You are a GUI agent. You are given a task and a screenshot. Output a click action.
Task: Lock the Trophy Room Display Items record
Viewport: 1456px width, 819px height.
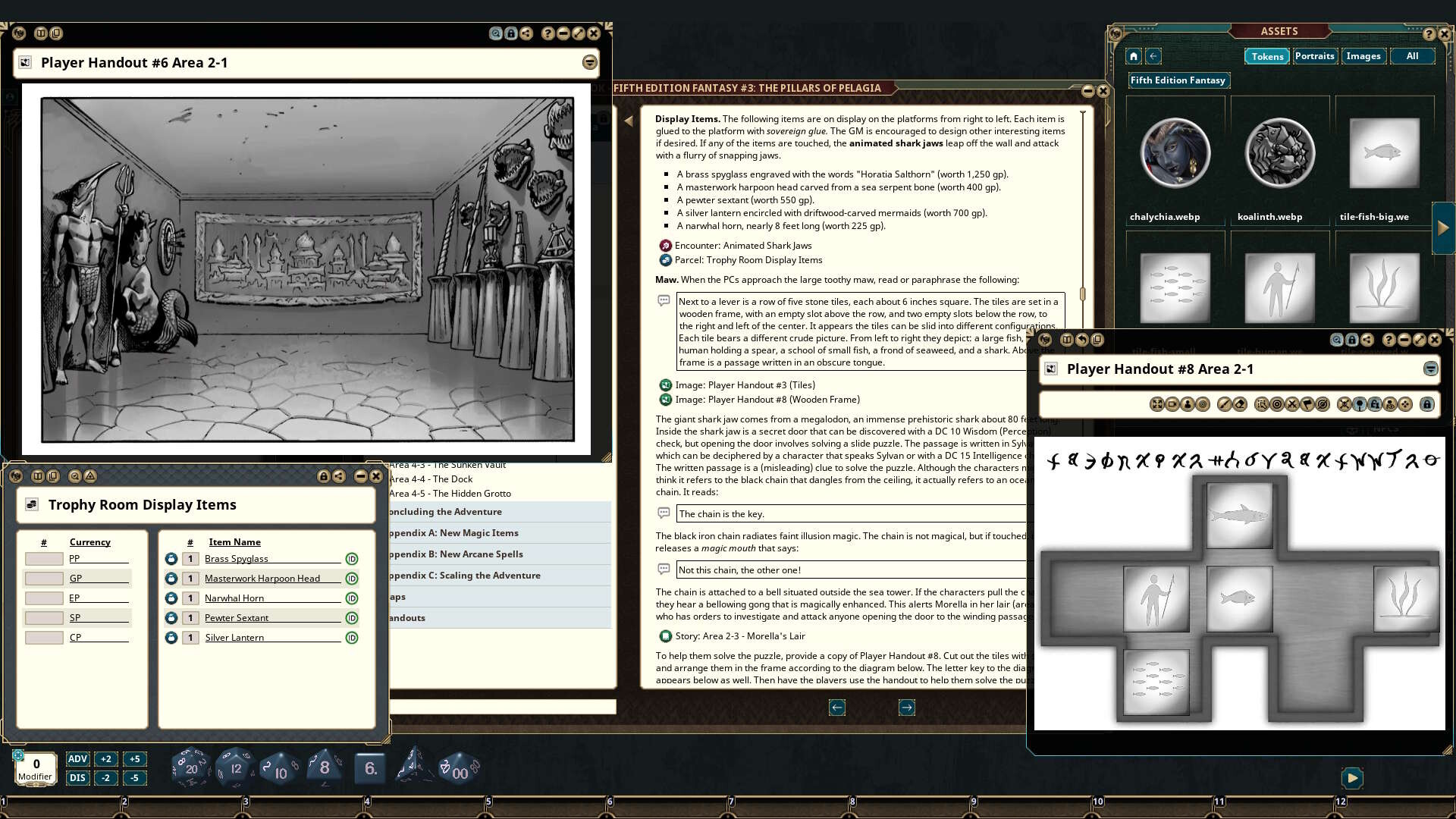coord(324,476)
